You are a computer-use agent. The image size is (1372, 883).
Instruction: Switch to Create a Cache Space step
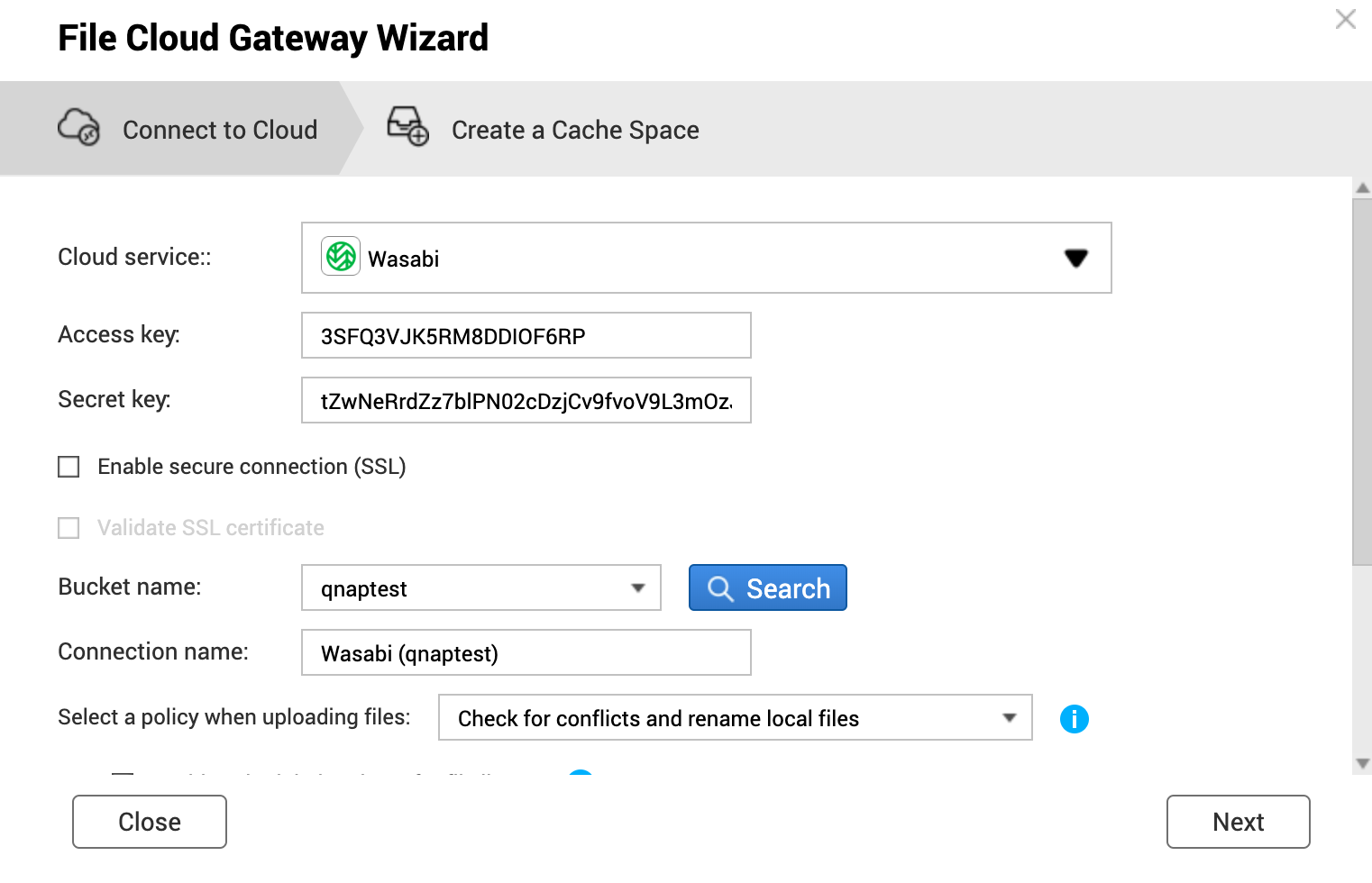tap(543, 128)
